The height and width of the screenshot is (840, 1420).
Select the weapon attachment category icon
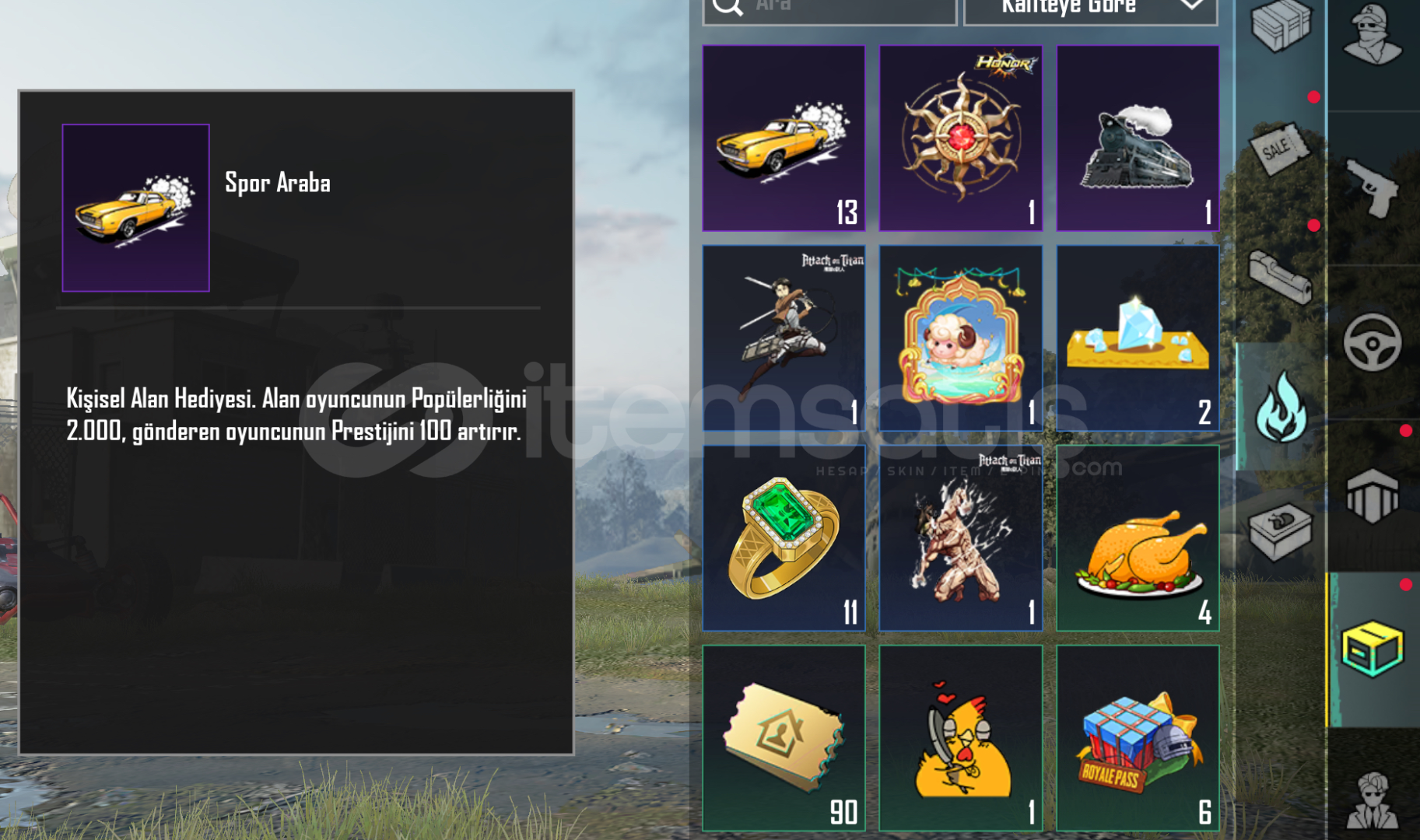point(1280,275)
